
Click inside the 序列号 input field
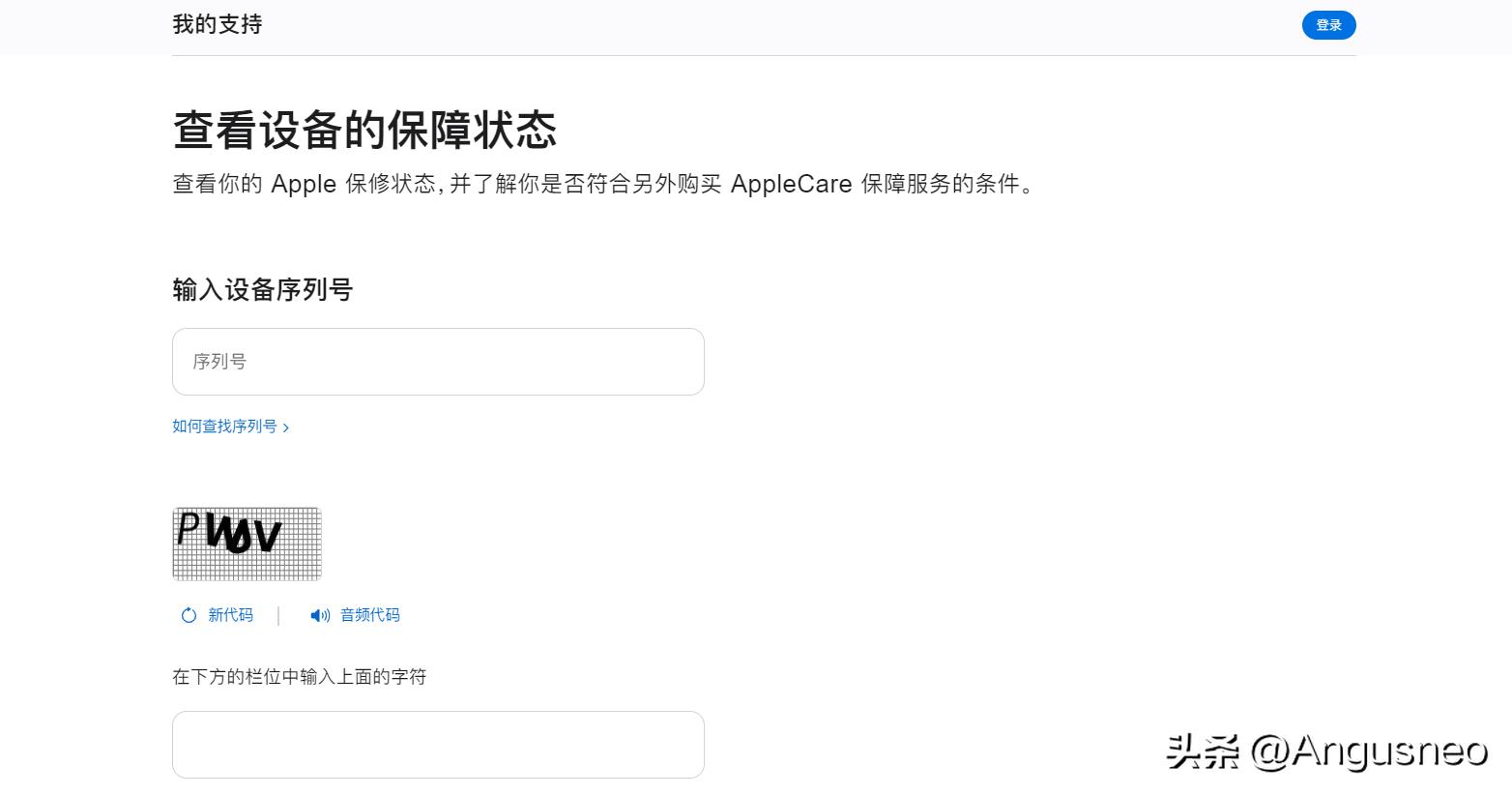point(438,362)
